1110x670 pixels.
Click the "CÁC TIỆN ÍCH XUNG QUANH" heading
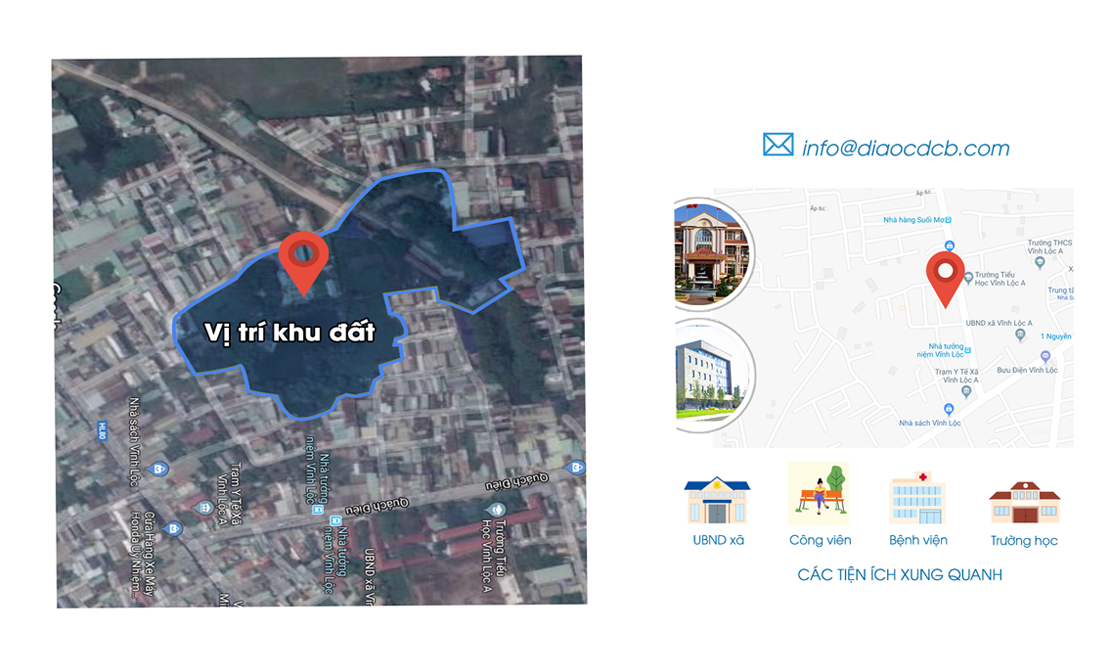(900, 574)
